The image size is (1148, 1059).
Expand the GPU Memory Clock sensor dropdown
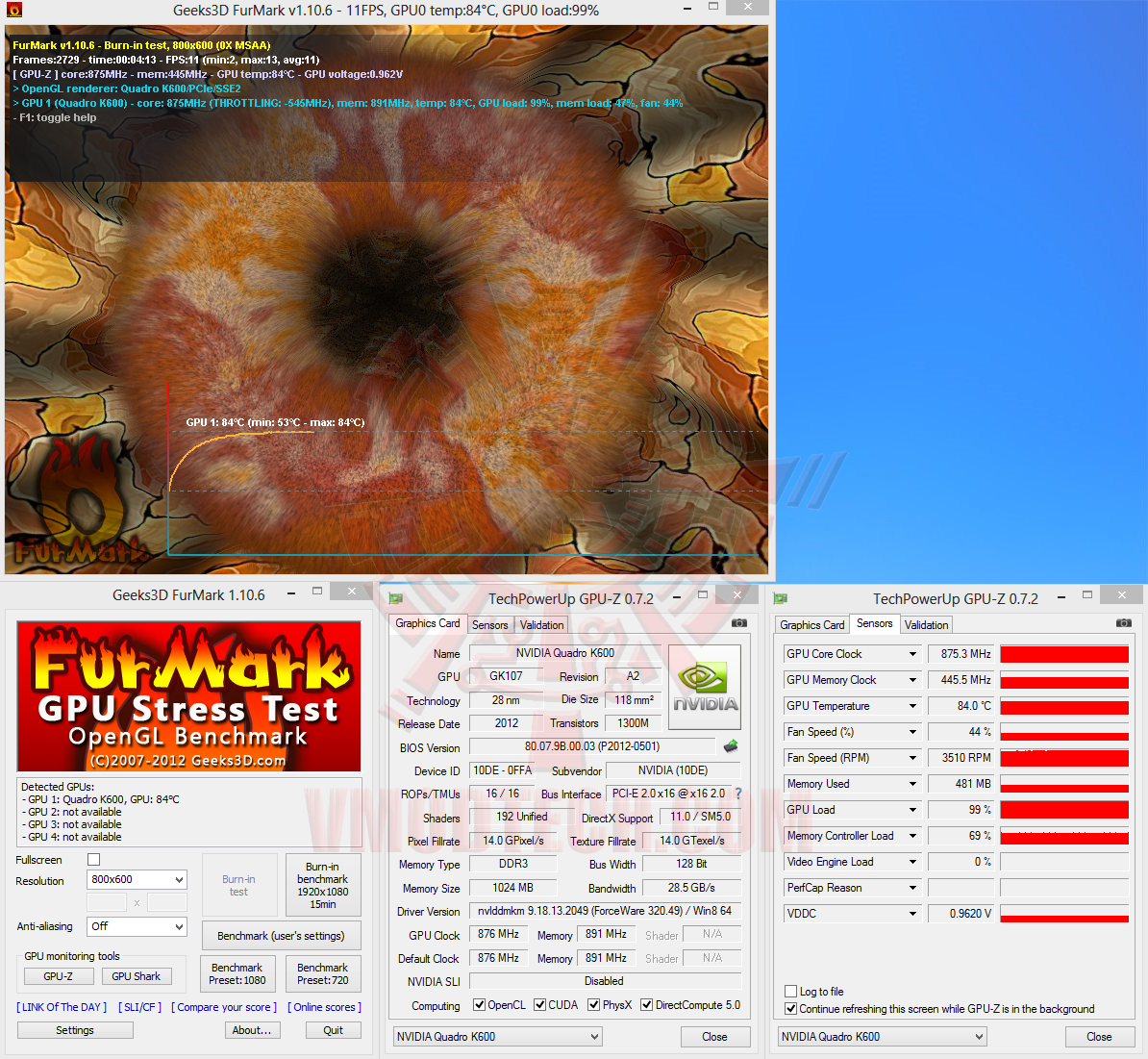coord(913,680)
